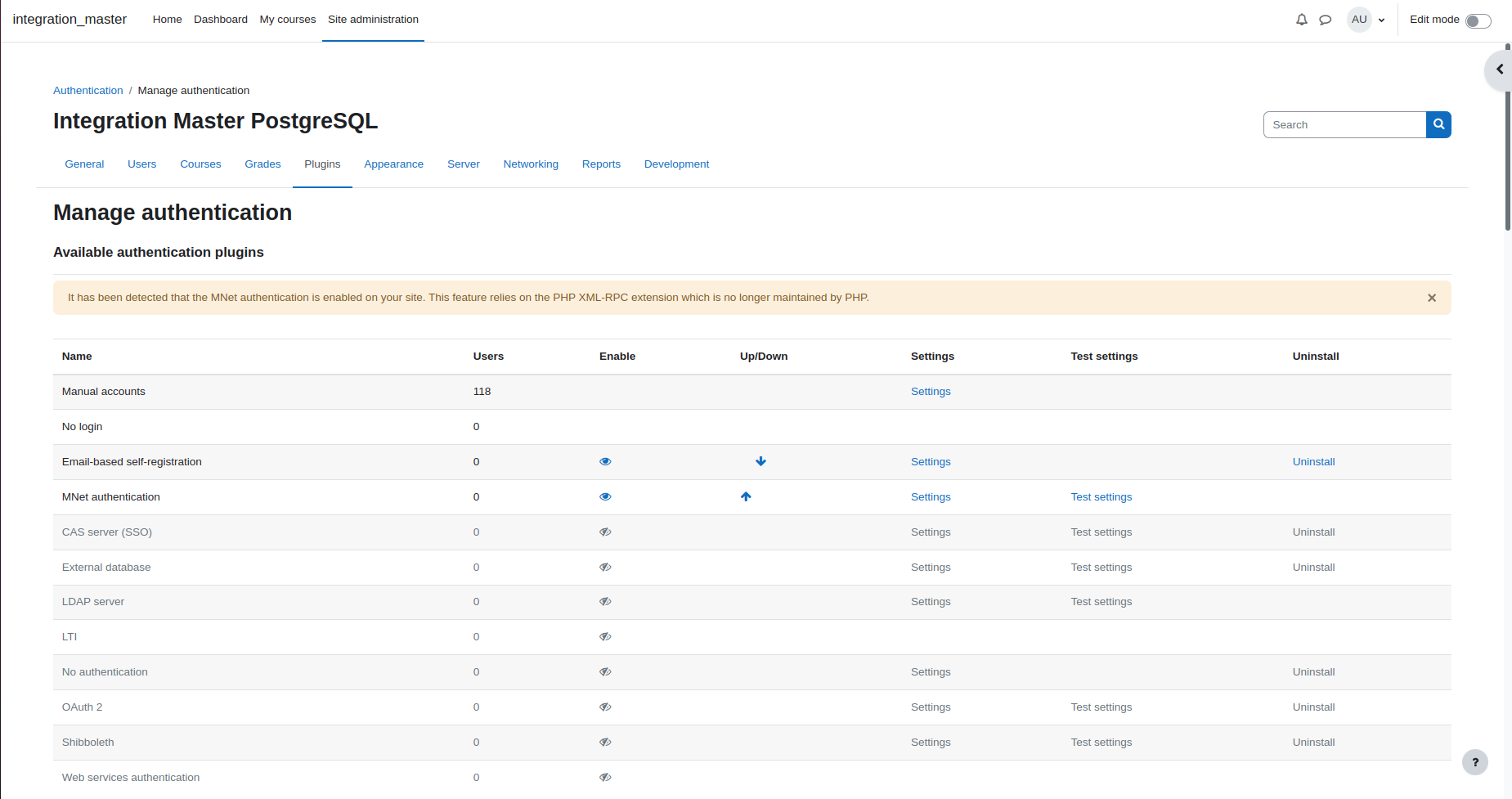Click the page vertical scrollbar

(1507, 139)
